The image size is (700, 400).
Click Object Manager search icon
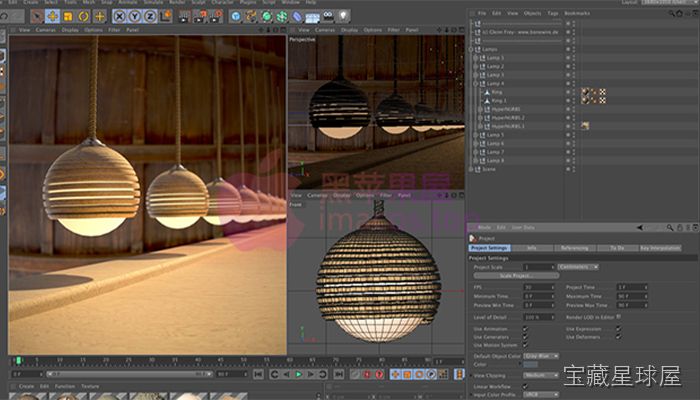(x=671, y=13)
